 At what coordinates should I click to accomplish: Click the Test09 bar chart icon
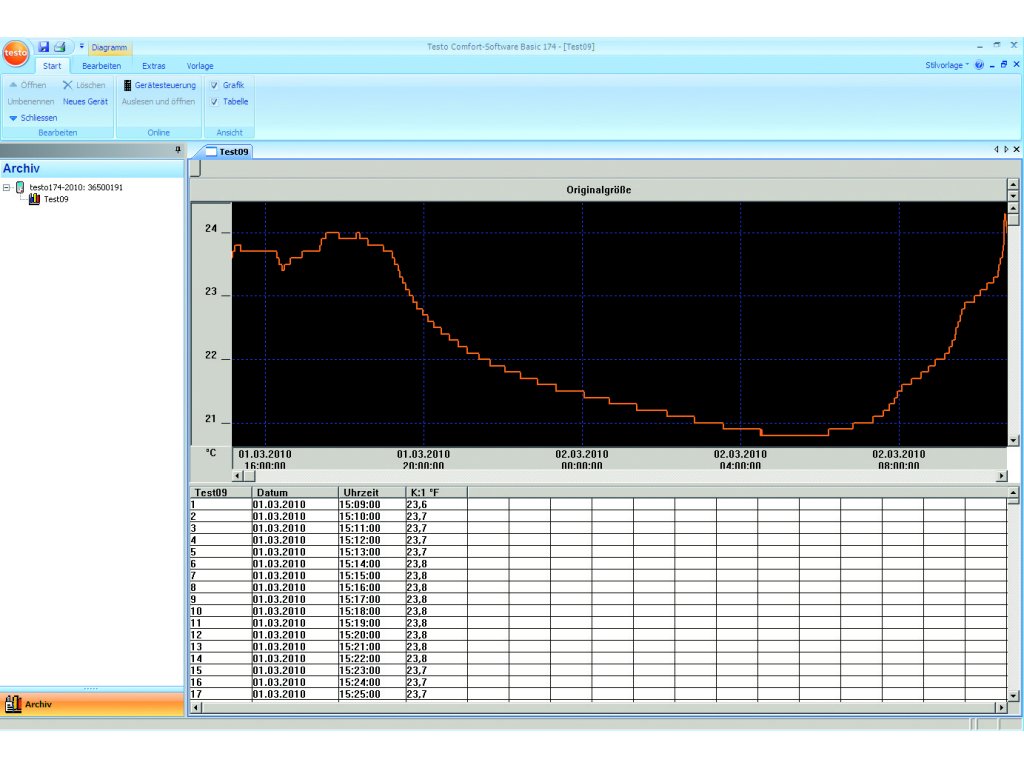click(x=34, y=199)
